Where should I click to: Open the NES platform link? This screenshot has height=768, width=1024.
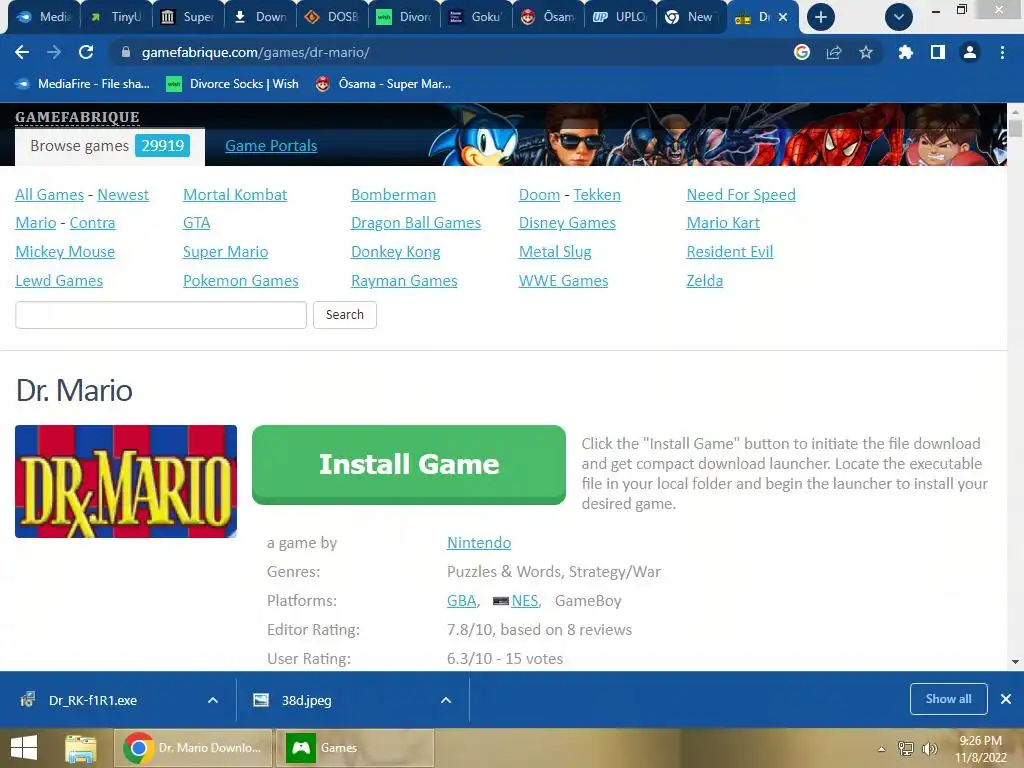pyautogui.click(x=524, y=600)
